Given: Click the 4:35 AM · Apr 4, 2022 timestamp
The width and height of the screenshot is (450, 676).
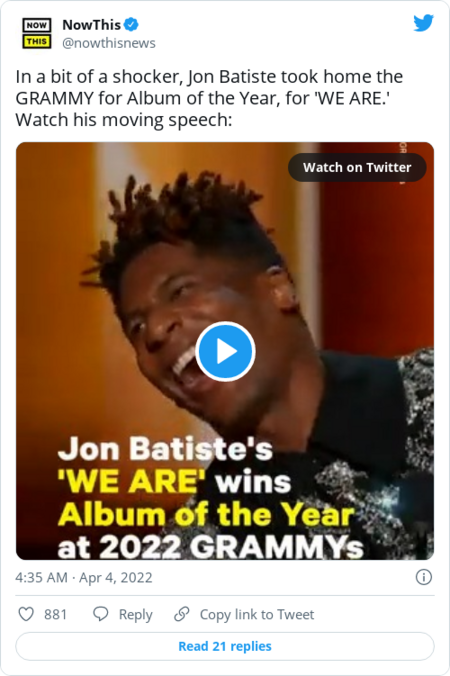Looking at the screenshot, I should pos(84,577).
